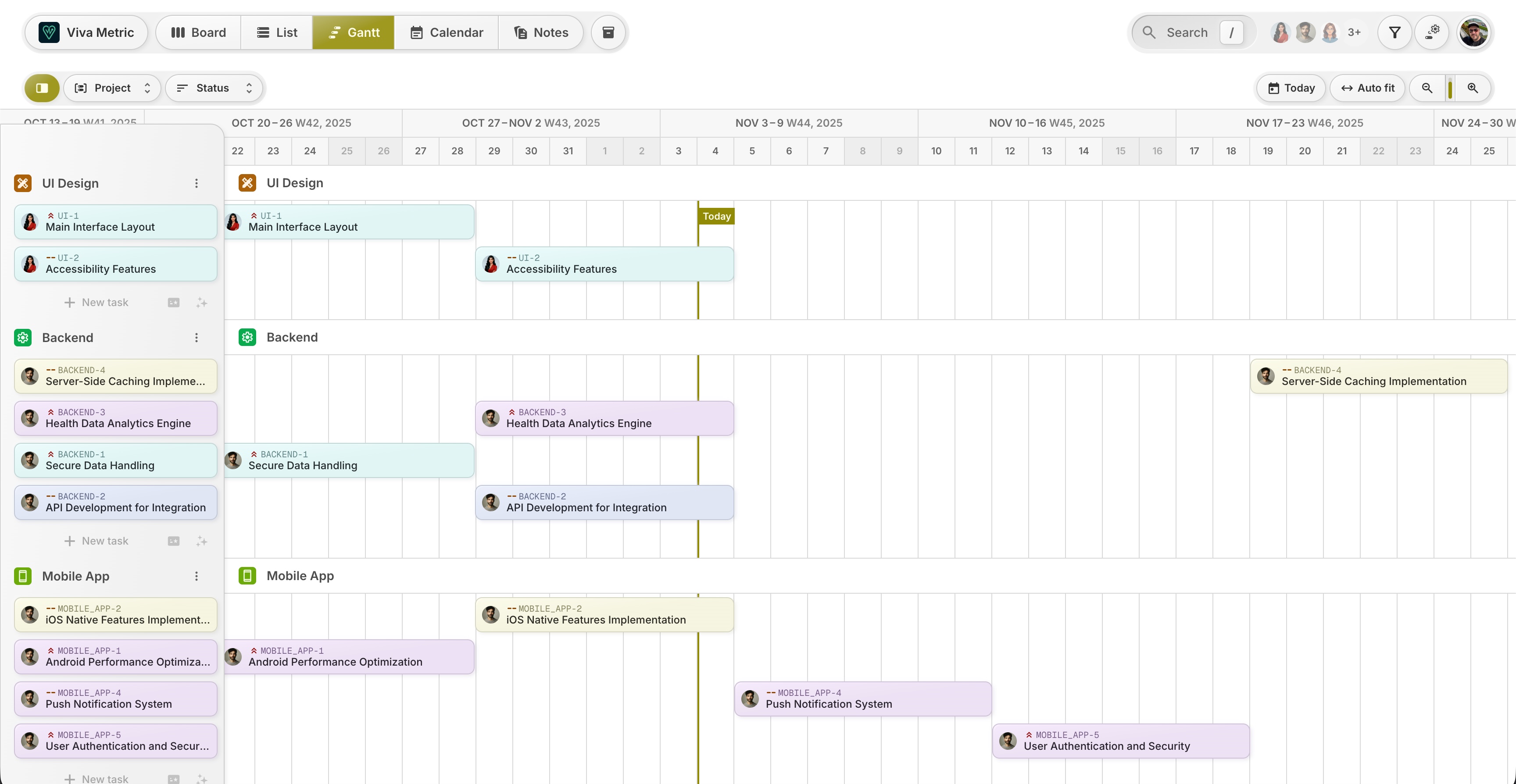This screenshot has height=784, width=1516.
Task: Open the view settings gear icon
Action: pyautogui.click(x=1432, y=32)
